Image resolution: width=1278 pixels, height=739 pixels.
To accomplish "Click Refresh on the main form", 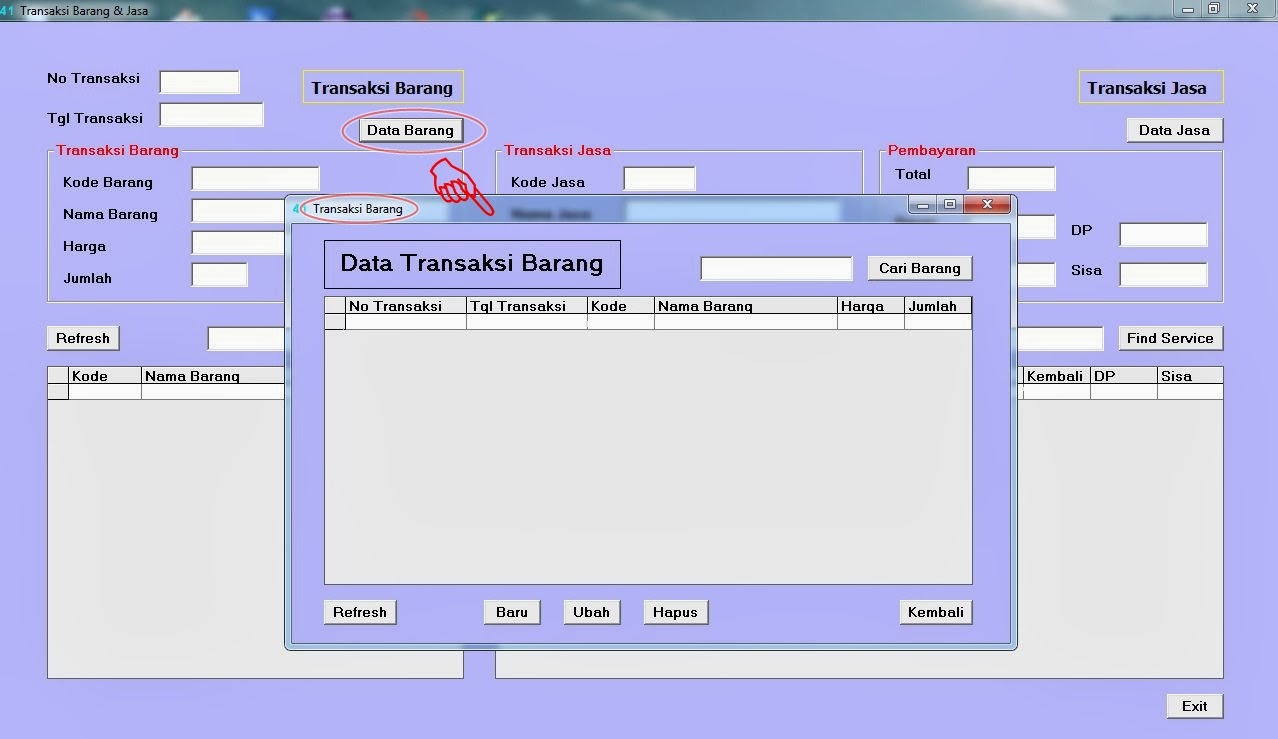I will click(83, 338).
